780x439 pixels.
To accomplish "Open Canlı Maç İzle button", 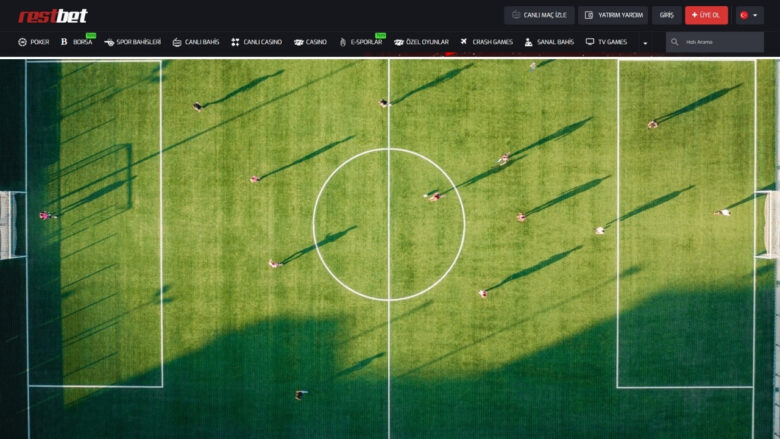I will pos(540,15).
